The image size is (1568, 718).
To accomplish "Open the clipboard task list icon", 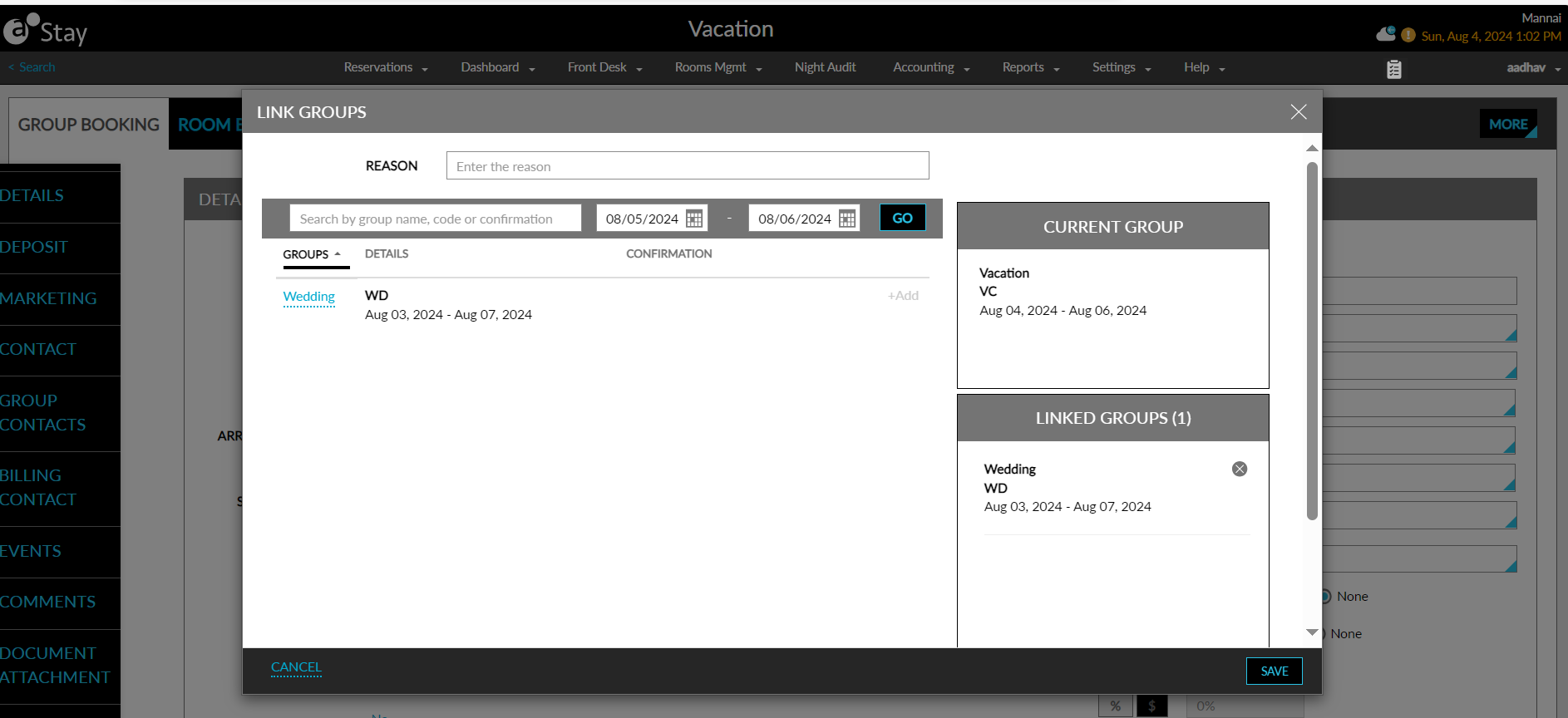I will [1394, 69].
